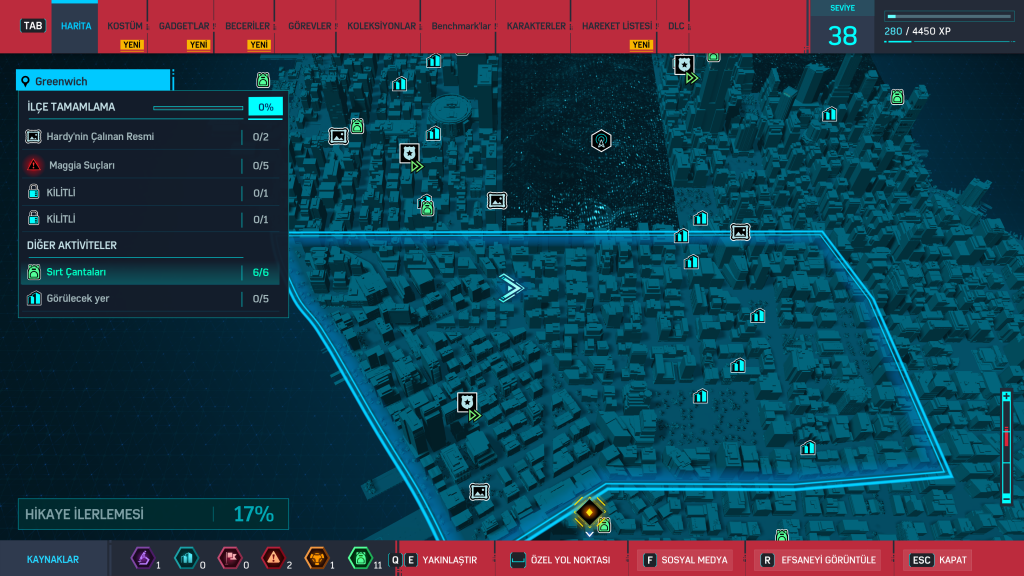Click the police shield icon below HAREKET LİSTESİ tab
This screenshot has width=1024, height=576.
(x=684, y=67)
